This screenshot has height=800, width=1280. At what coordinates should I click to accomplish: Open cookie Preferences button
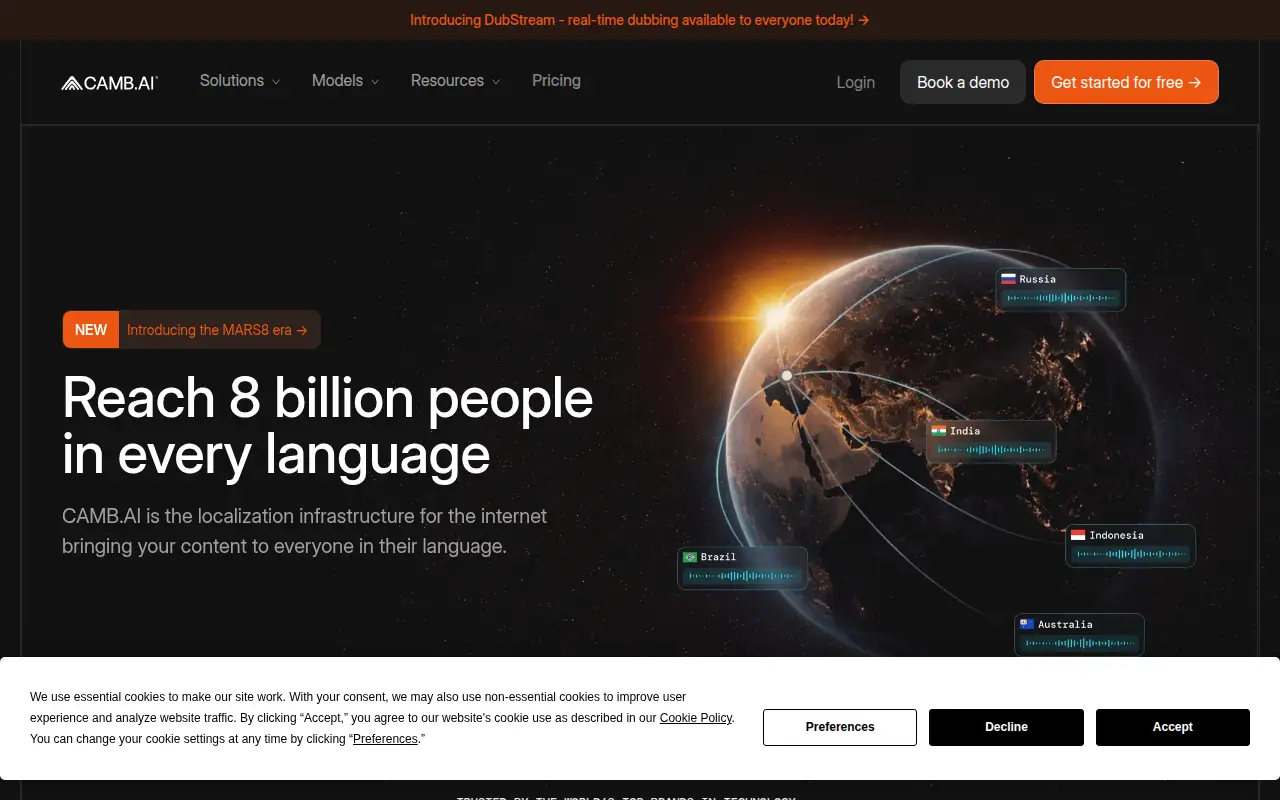(x=840, y=727)
